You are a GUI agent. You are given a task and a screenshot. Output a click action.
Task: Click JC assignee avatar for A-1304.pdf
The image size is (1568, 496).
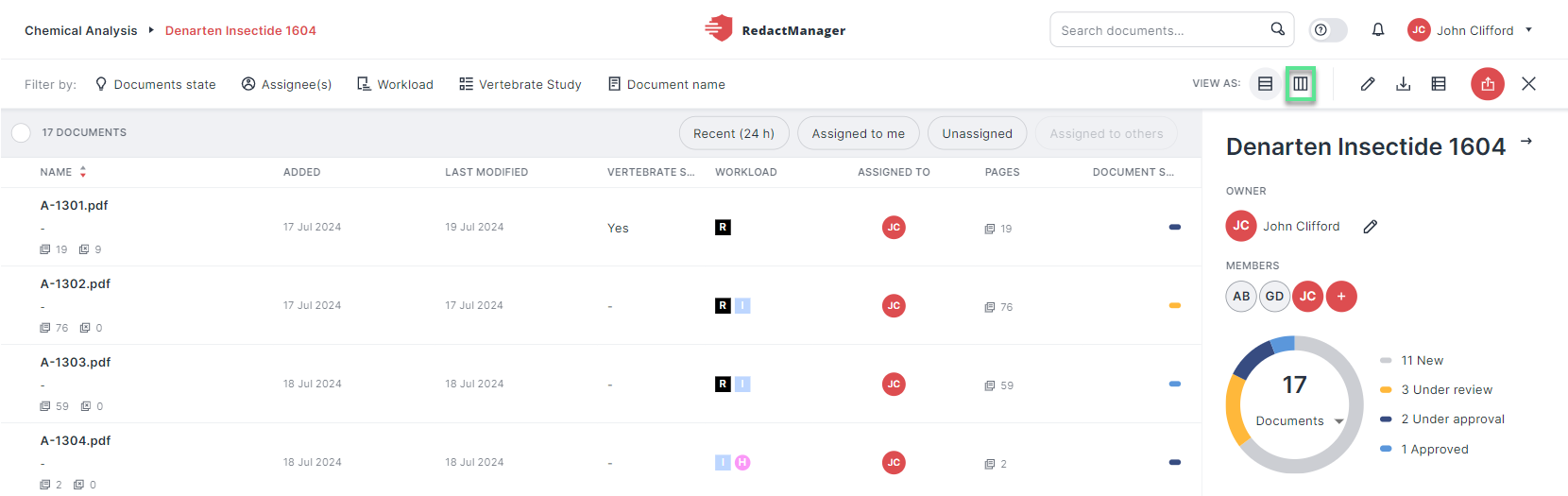(894, 462)
